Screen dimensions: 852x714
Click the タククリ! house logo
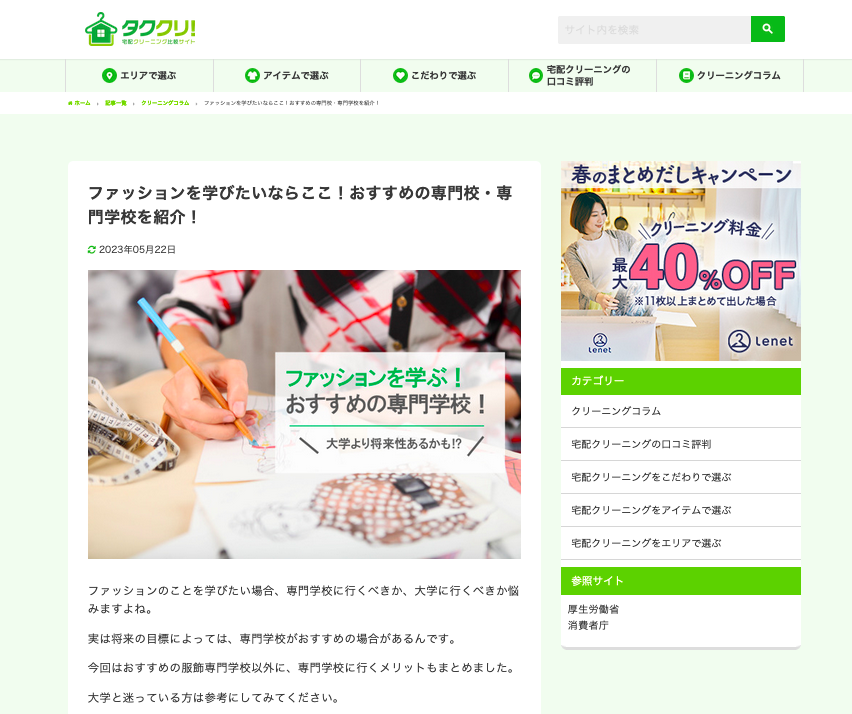[140, 29]
